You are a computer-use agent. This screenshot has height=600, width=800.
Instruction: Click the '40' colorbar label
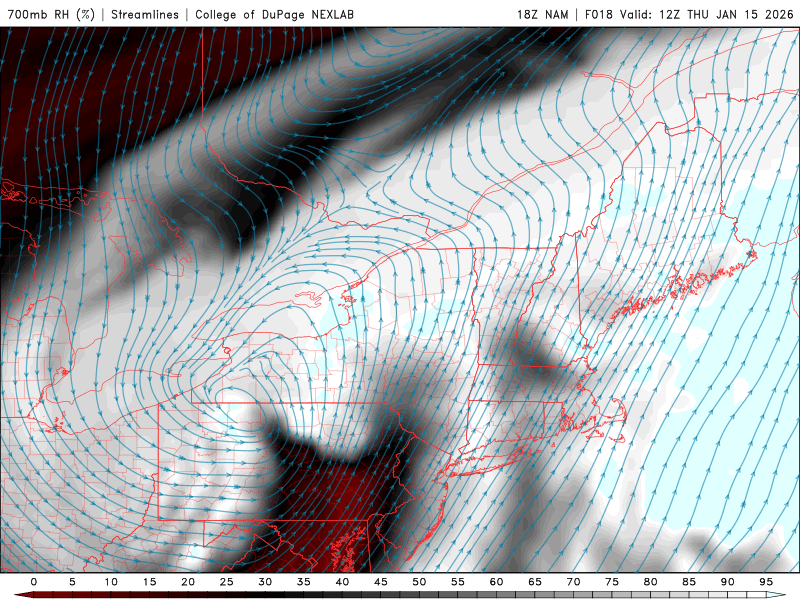point(342,582)
